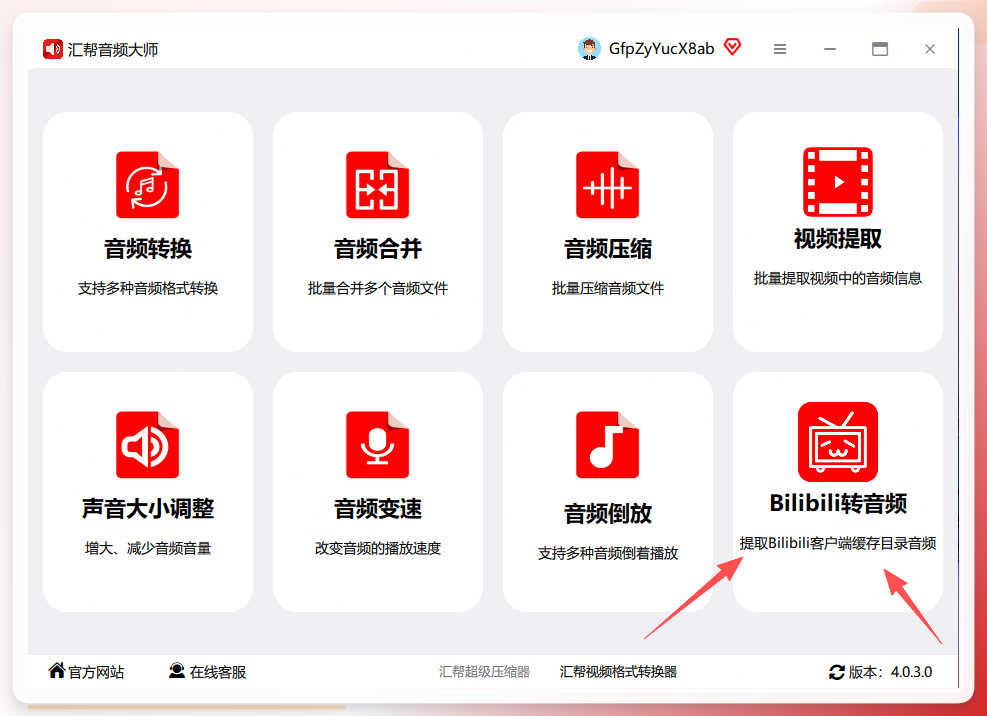Open the 音频变速 microphone icon

[378, 445]
